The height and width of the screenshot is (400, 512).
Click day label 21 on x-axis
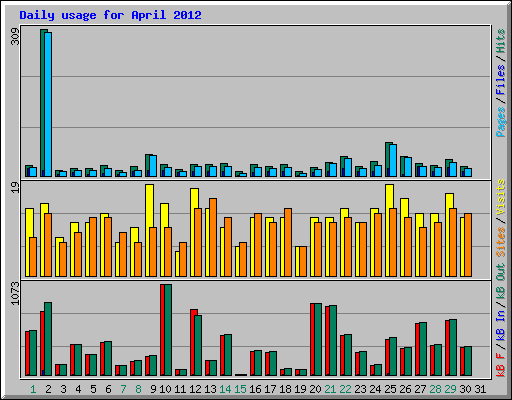(330, 389)
